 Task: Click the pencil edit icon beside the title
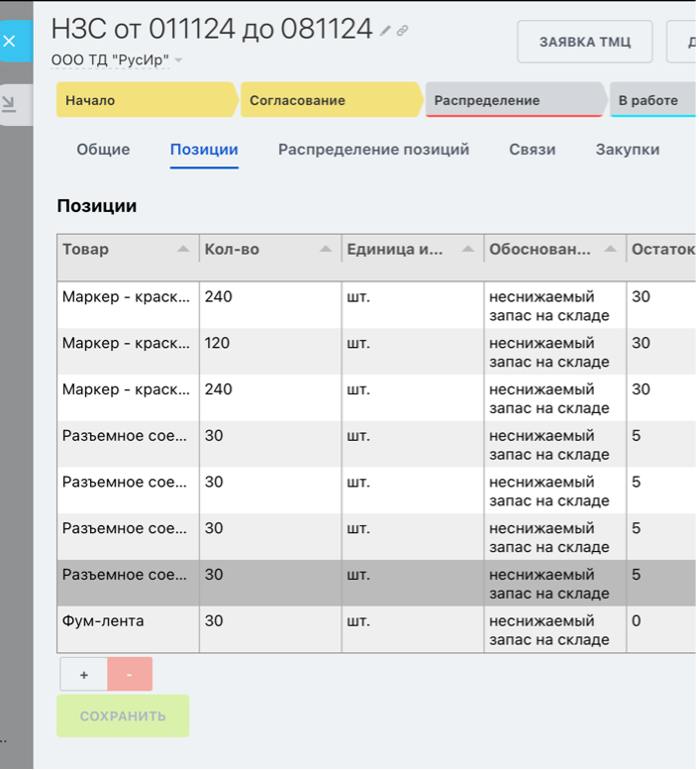(386, 31)
